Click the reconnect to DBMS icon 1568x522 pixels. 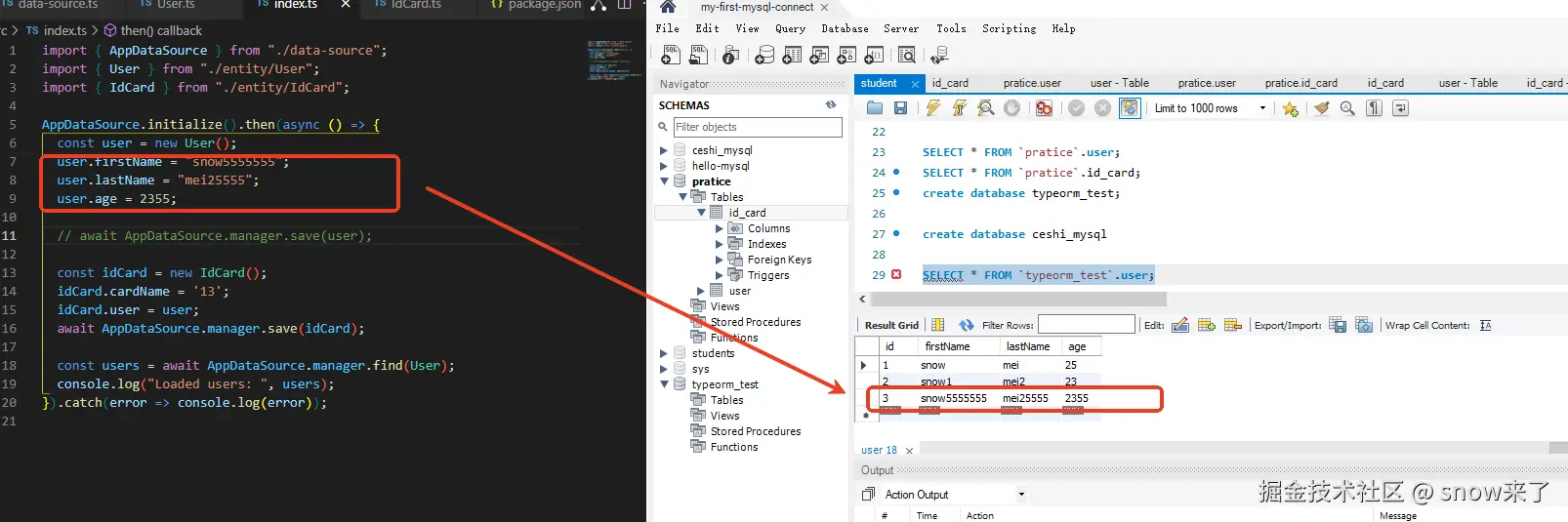[x=940, y=55]
